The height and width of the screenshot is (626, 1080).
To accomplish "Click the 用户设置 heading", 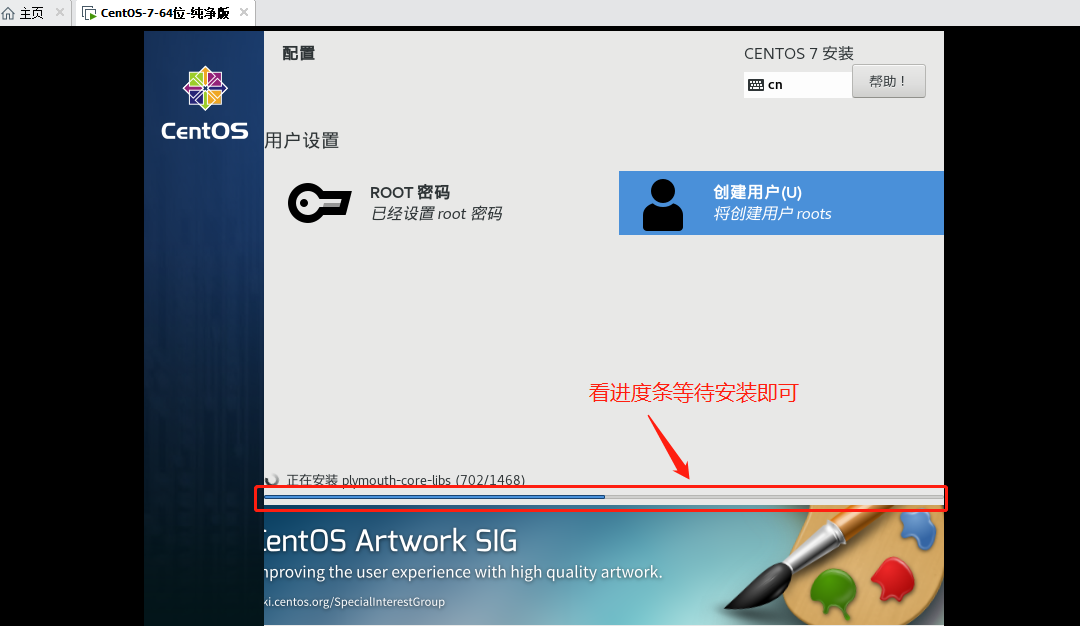I will click(302, 140).
